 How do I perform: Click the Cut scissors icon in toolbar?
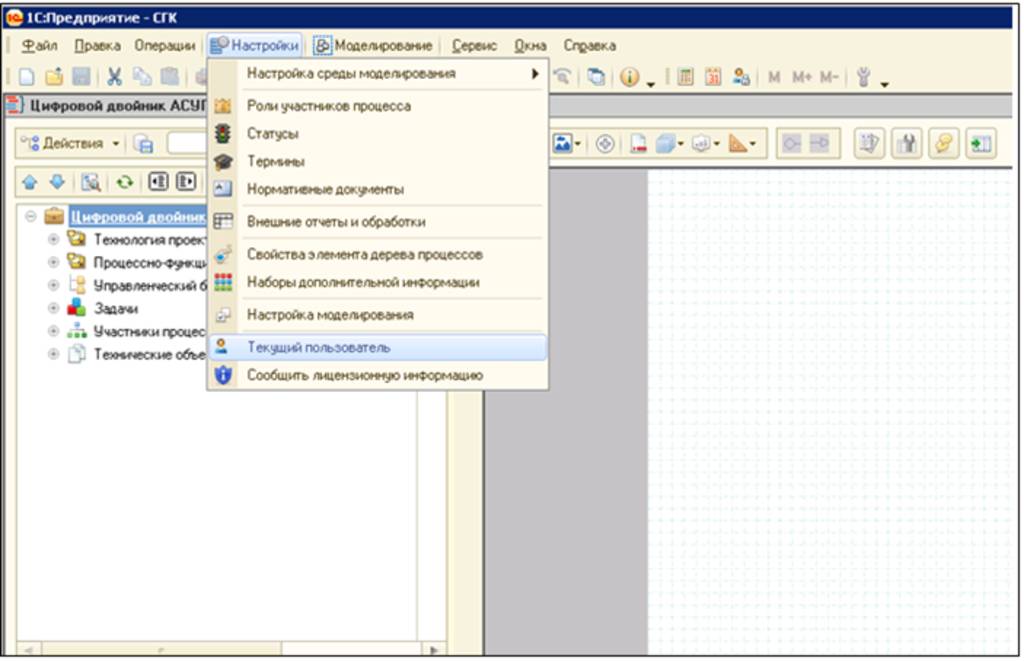coord(115,76)
